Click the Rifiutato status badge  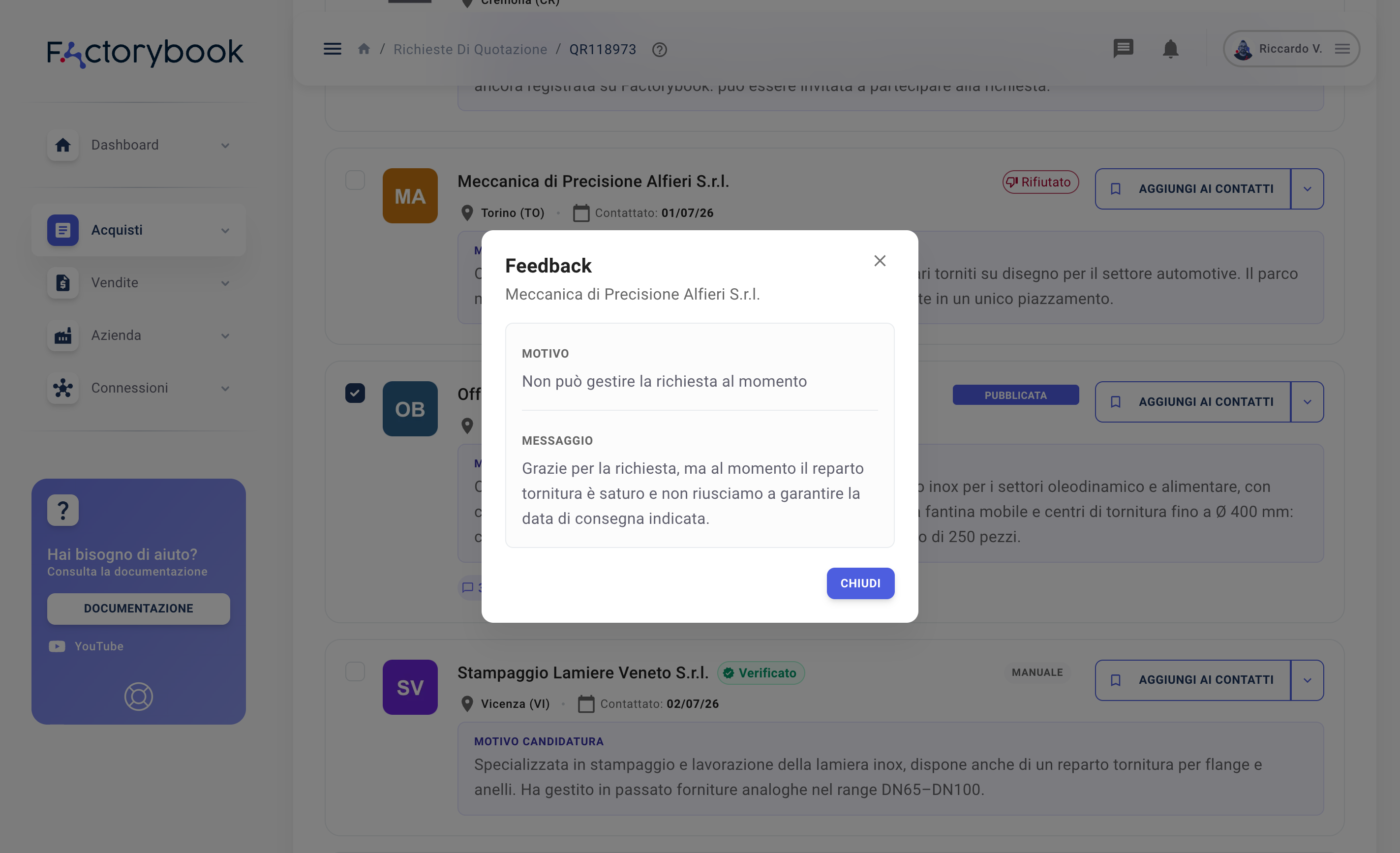coord(1040,182)
